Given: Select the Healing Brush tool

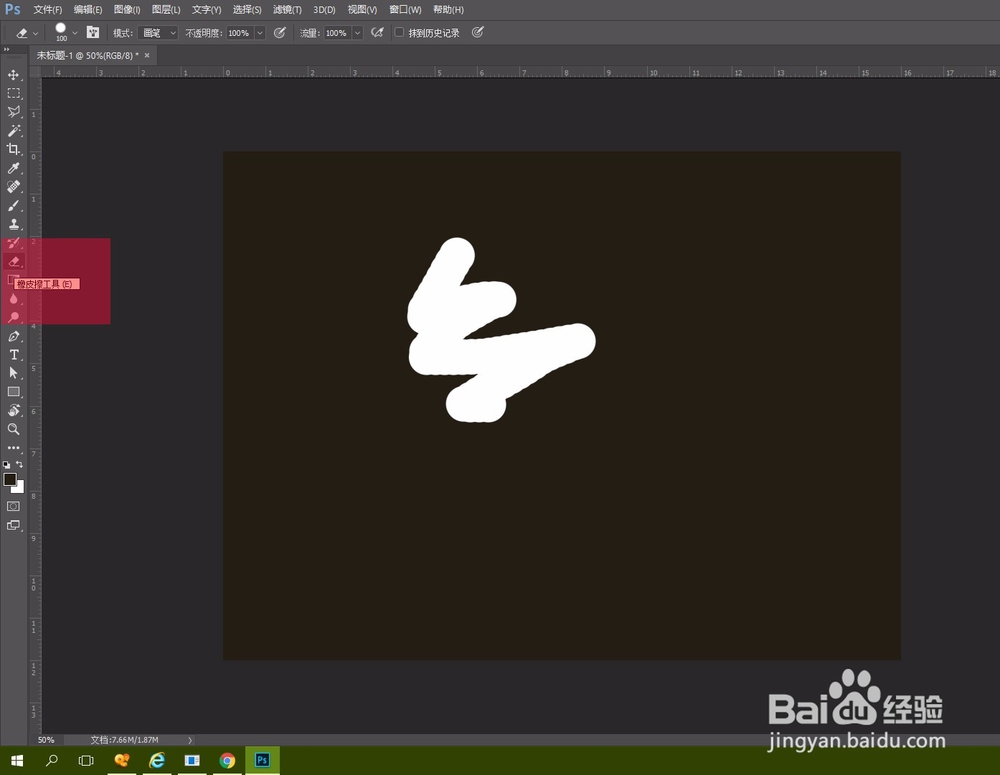Looking at the screenshot, I should coord(13,186).
